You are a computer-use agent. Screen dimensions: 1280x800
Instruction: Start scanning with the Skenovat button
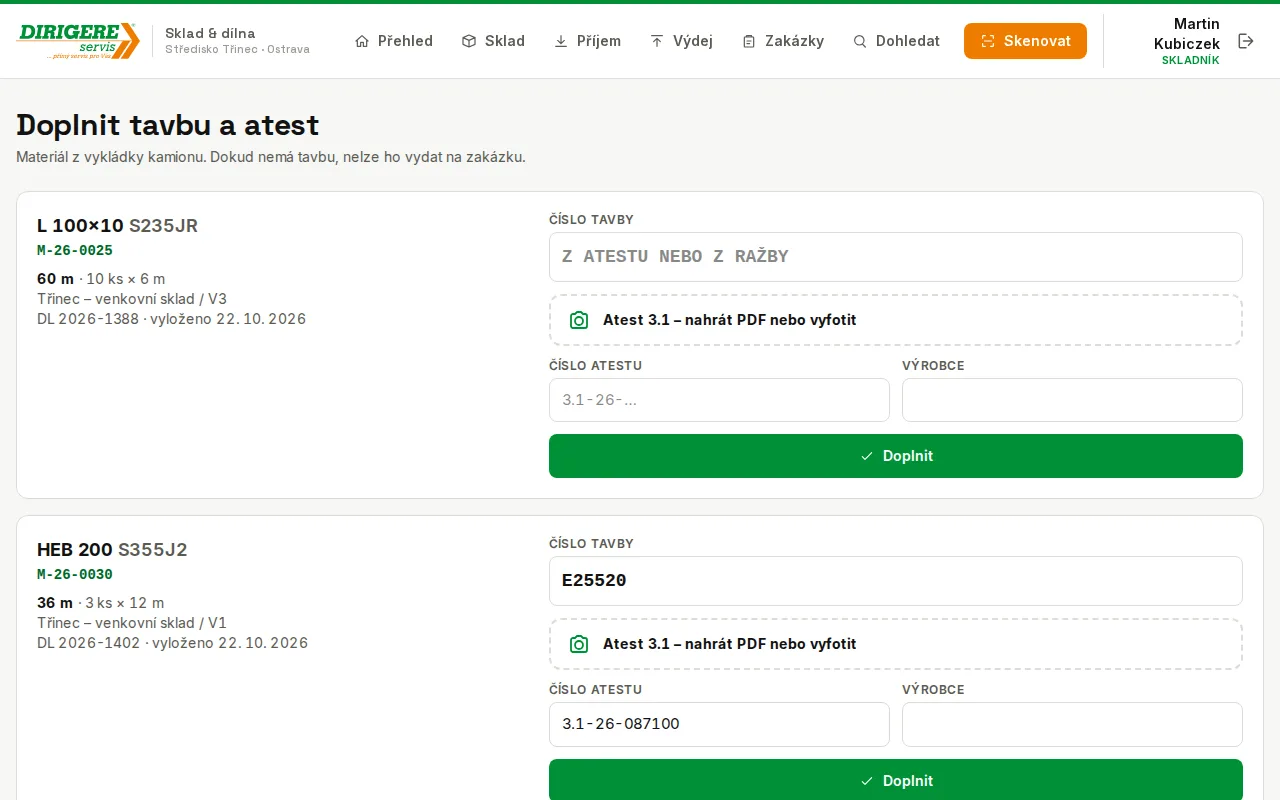[1025, 41]
